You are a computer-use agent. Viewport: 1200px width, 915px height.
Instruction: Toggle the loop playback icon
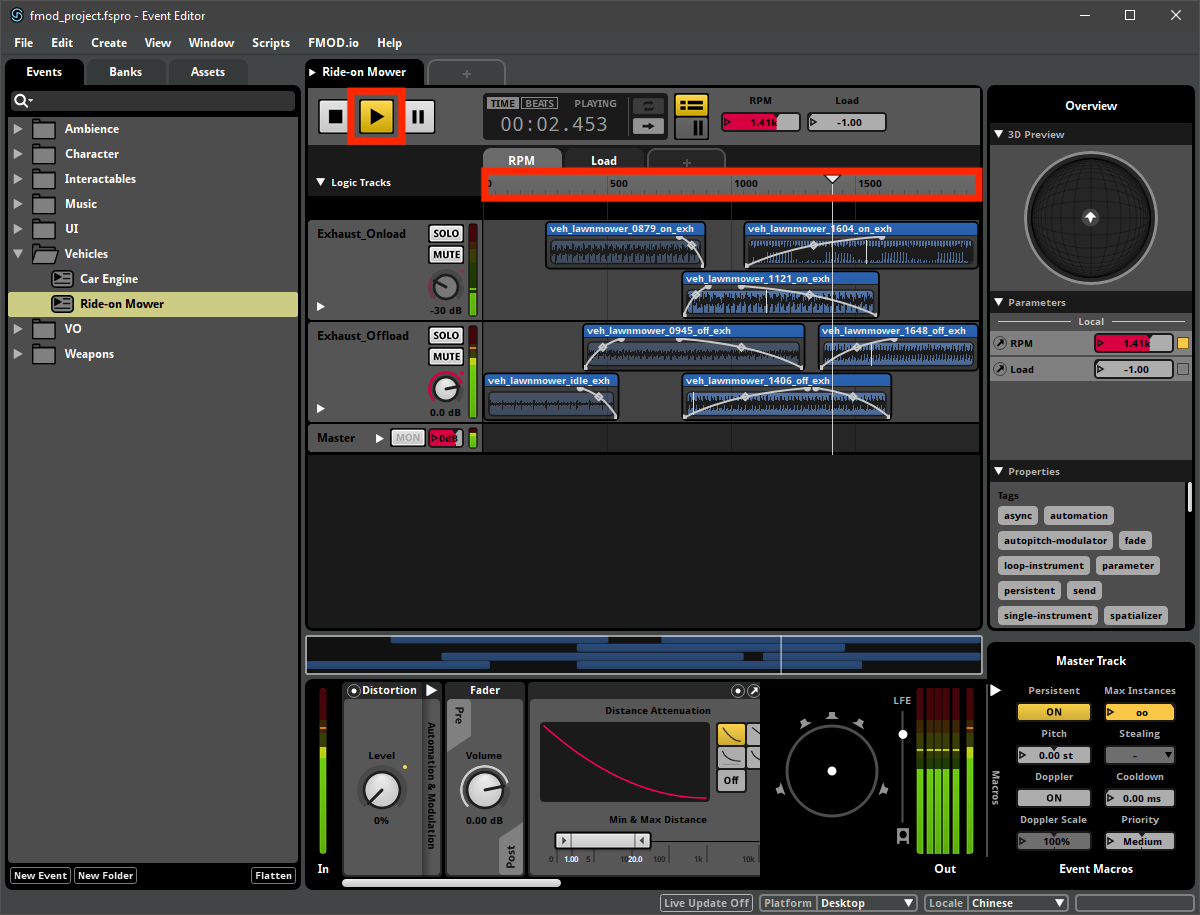point(649,106)
